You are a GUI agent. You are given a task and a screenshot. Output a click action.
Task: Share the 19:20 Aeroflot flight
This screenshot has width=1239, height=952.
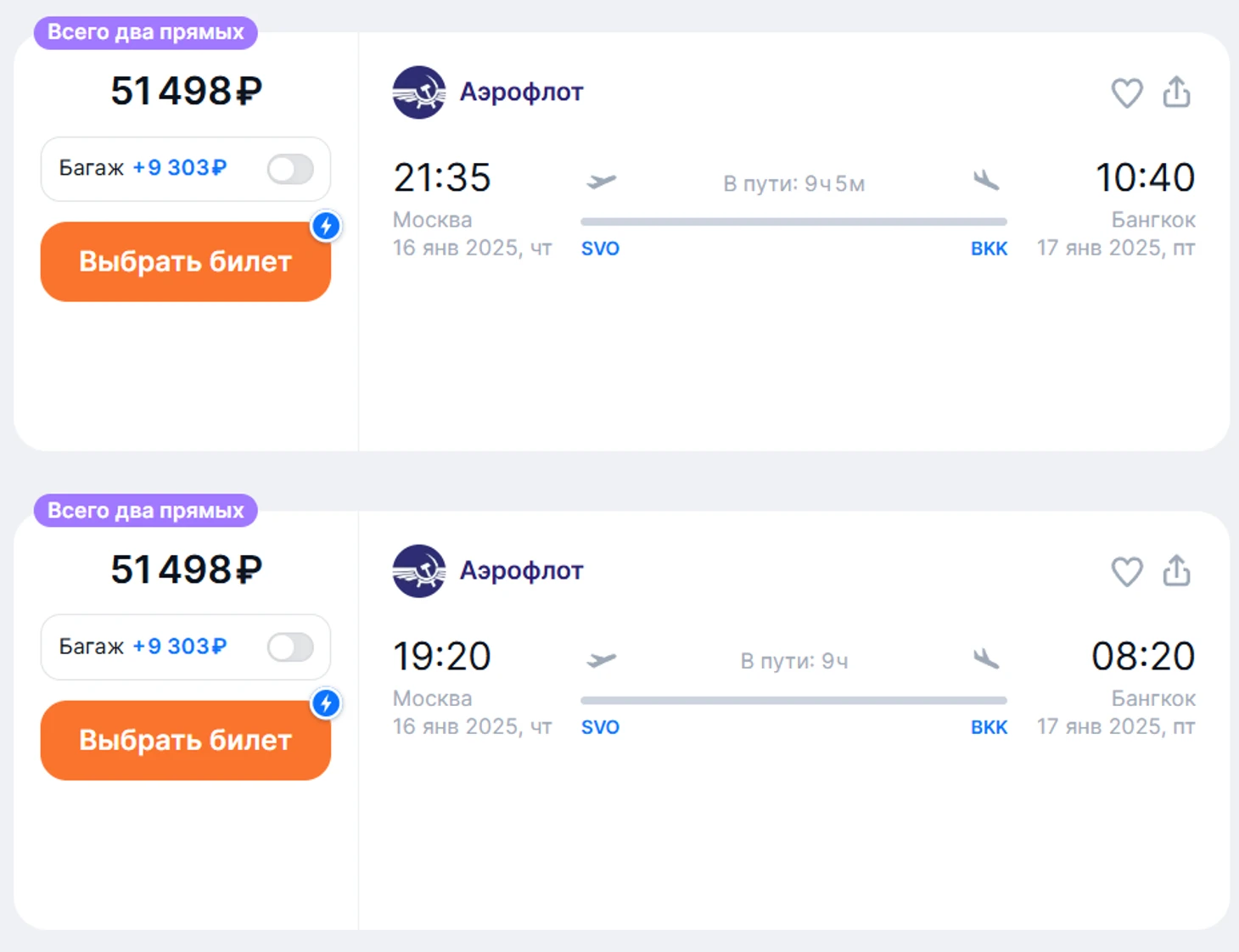(x=1176, y=571)
